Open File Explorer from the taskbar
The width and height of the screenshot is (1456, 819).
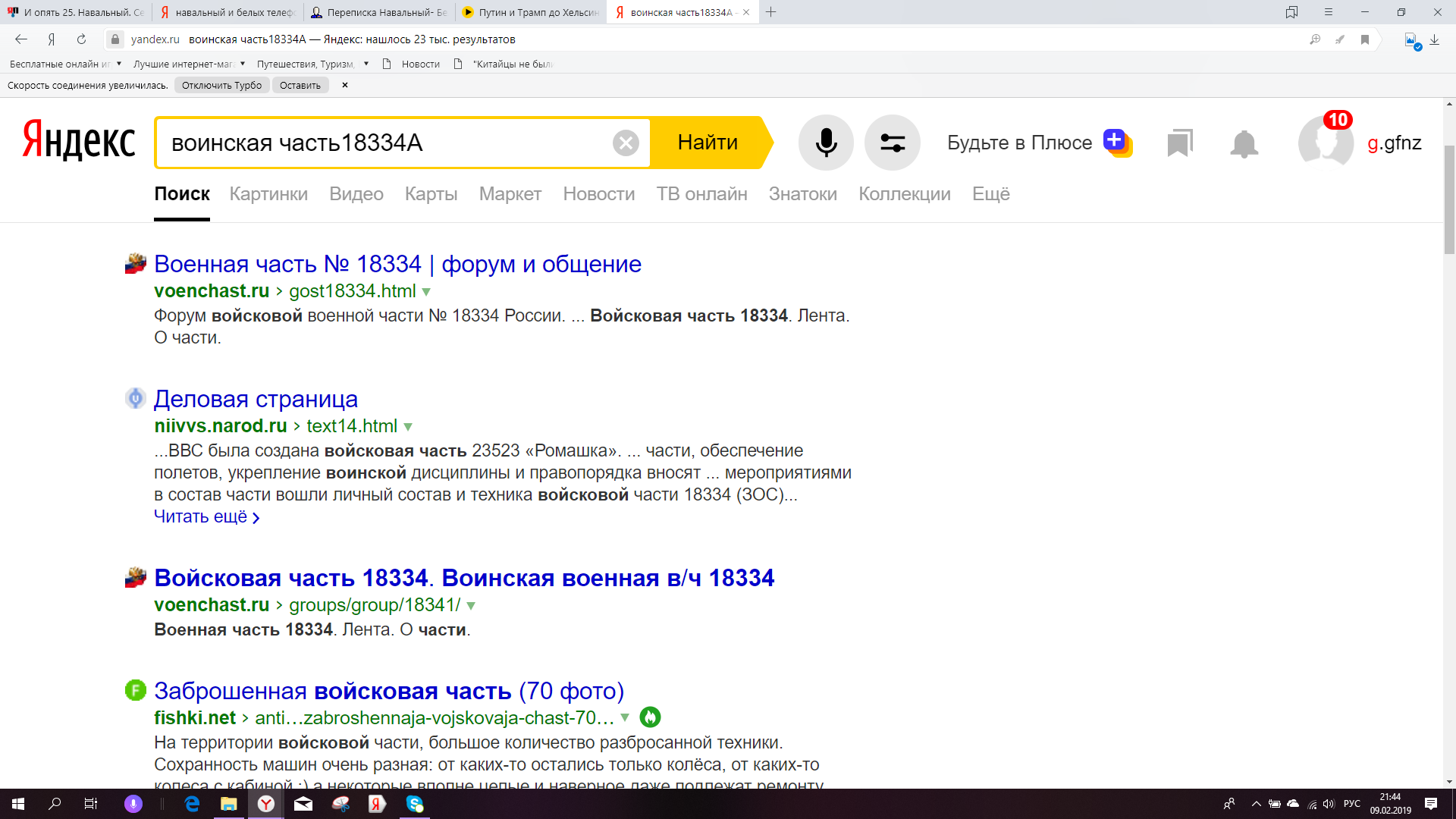(229, 804)
